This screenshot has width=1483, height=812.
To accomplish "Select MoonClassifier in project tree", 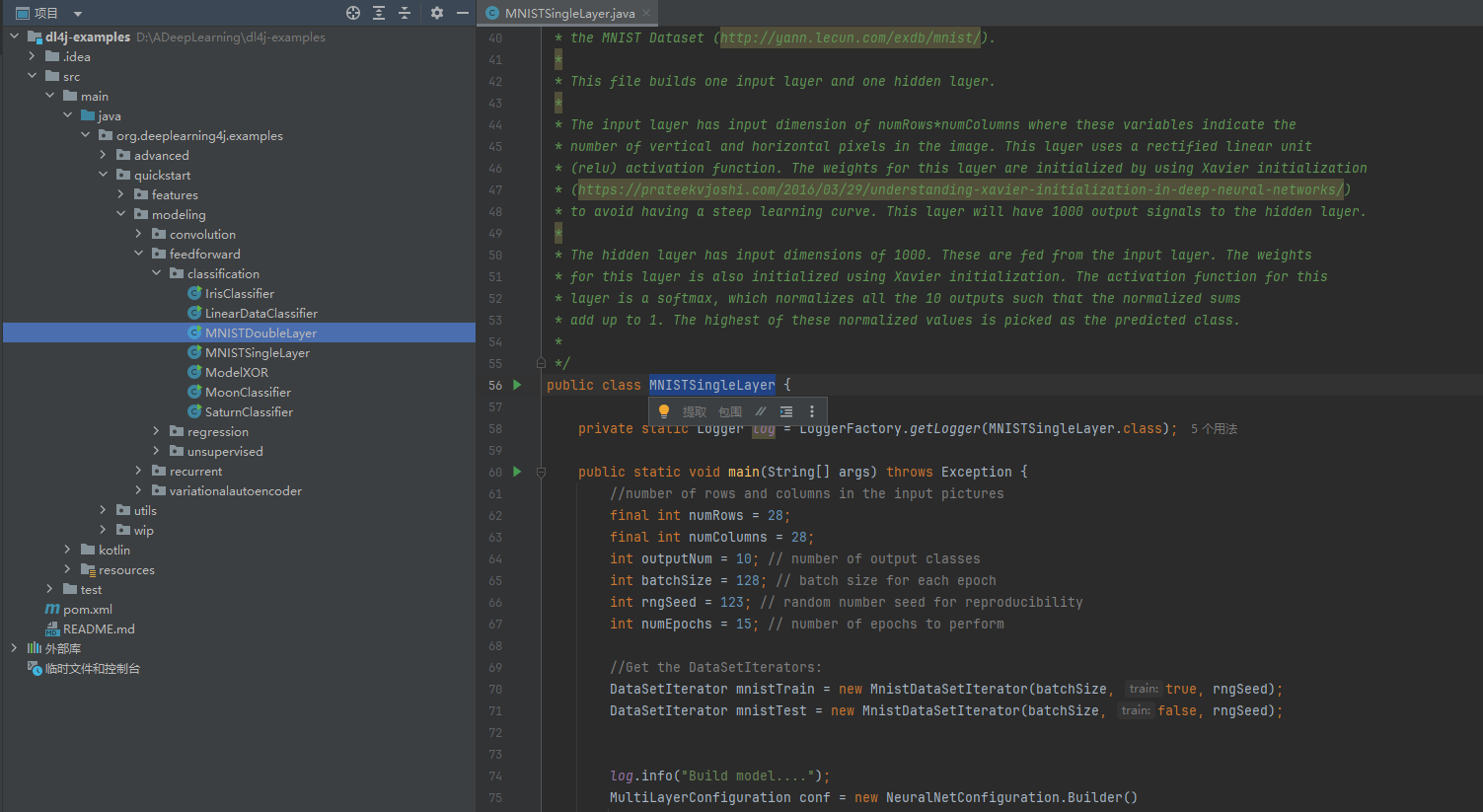I will (x=248, y=392).
